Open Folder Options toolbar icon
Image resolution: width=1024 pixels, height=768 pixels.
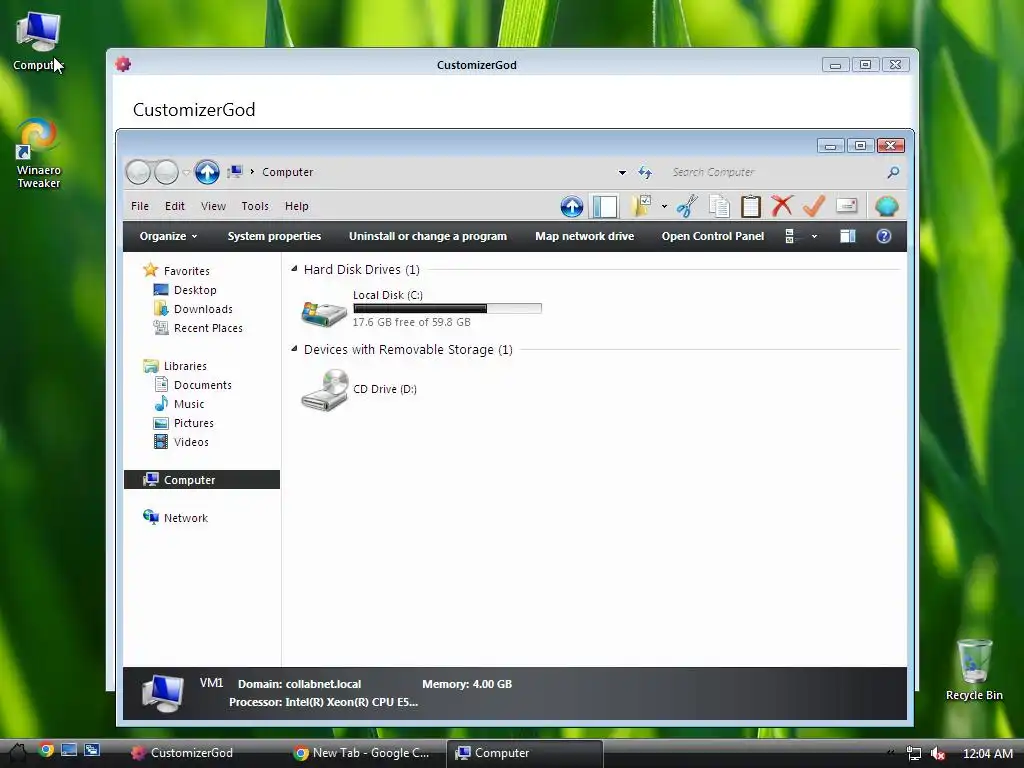click(x=642, y=206)
